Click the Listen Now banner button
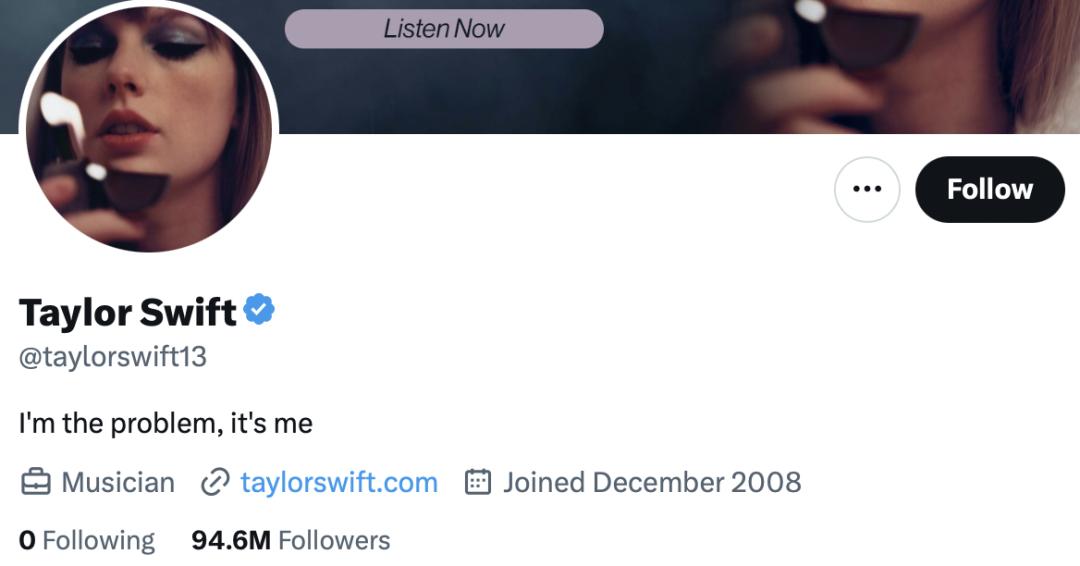The height and width of the screenshot is (566, 1080). 444,29
